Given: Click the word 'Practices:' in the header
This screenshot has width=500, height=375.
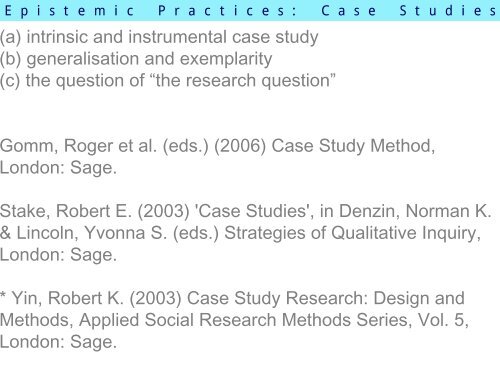Looking at the screenshot, I should pos(227,11).
